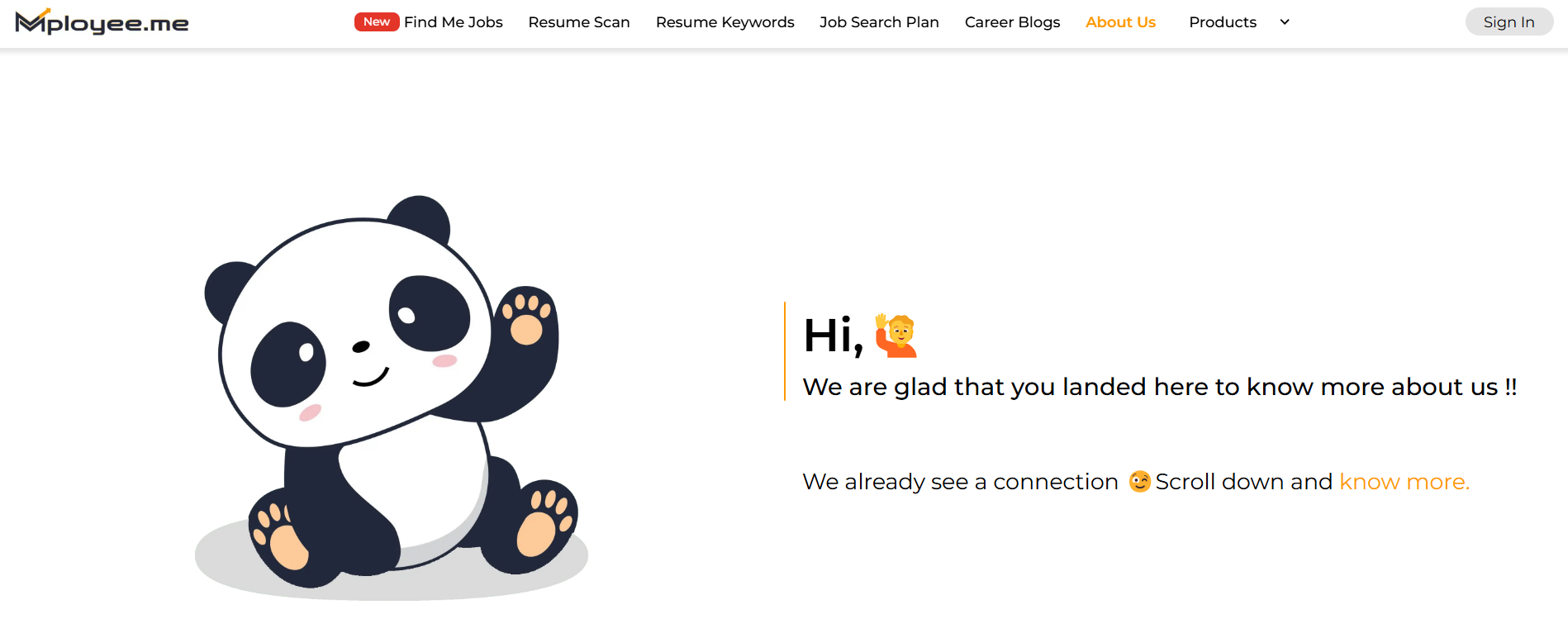Viewport: 1568px width, 643px height.
Task: Click "We already see a connection" text
Action: (960, 481)
